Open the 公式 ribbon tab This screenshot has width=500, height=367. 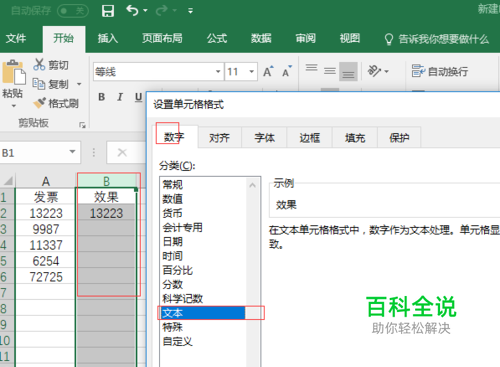217,38
